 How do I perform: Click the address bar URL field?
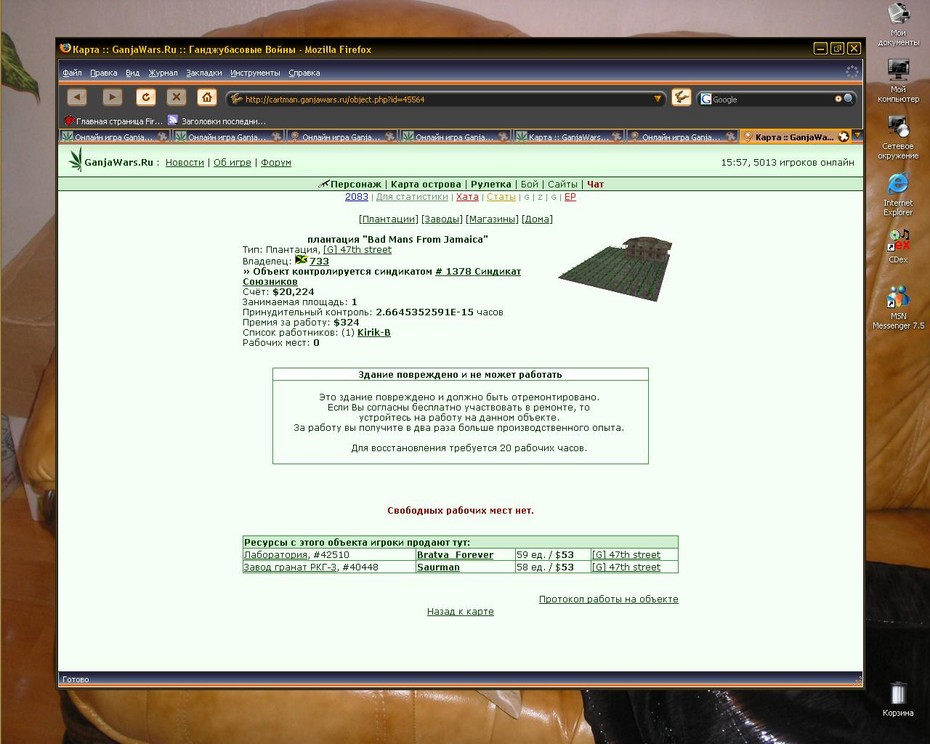pyautogui.click(x=445, y=99)
